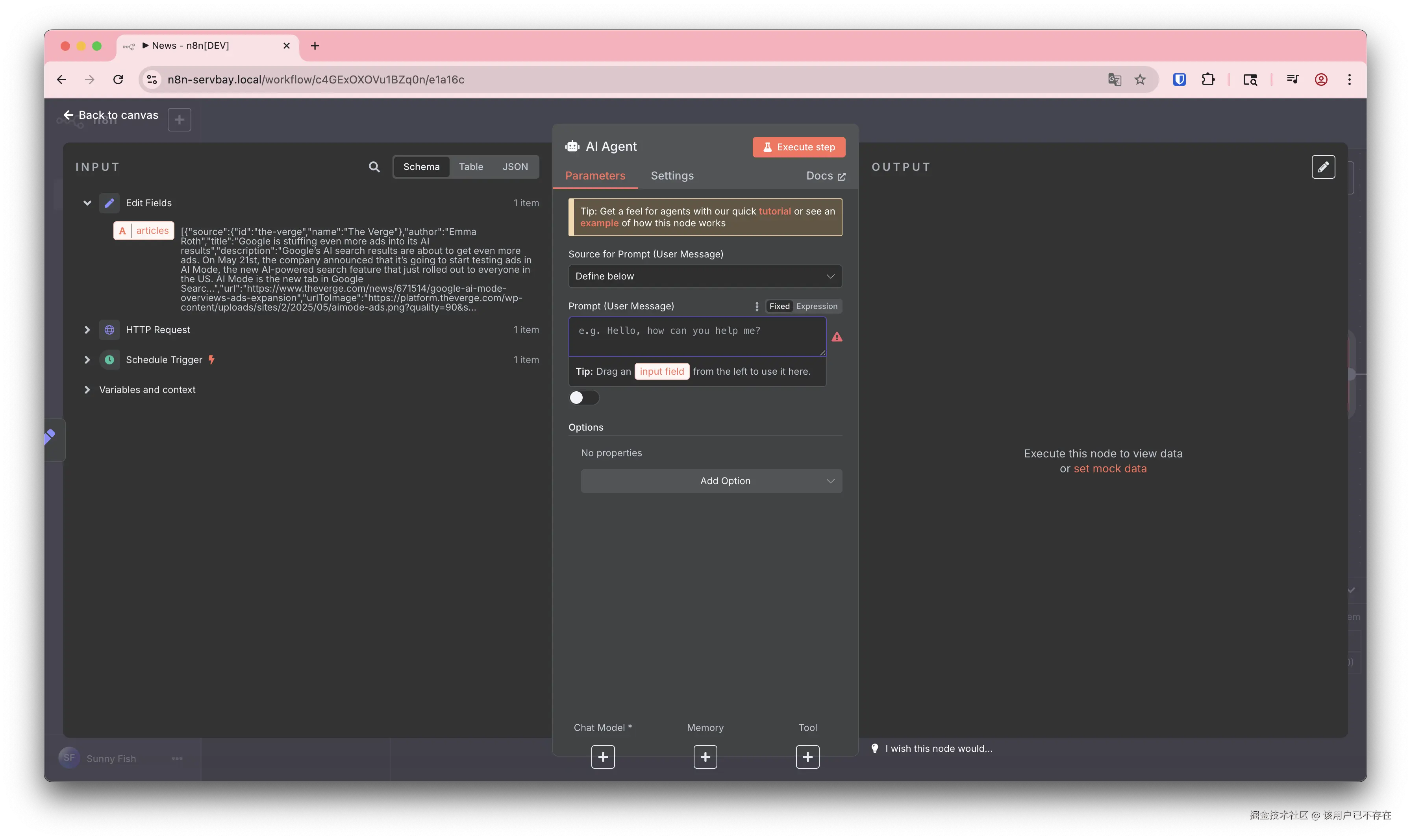Switch to the Settings tab
The width and height of the screenshot is (1411, 840).
(672, 176)
